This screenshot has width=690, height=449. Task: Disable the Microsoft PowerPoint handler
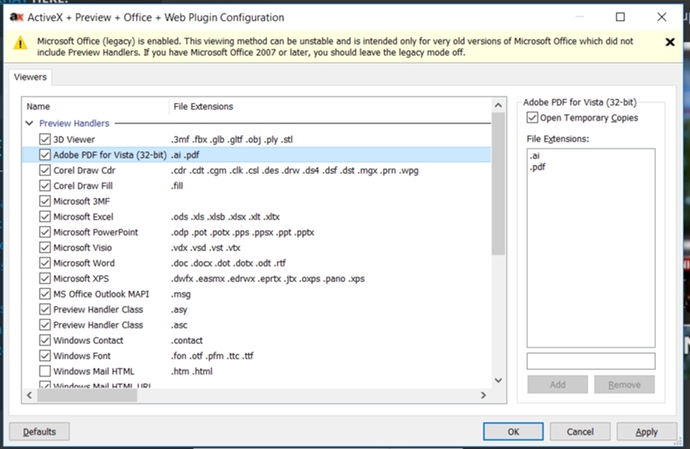click(x=44, y=232)
